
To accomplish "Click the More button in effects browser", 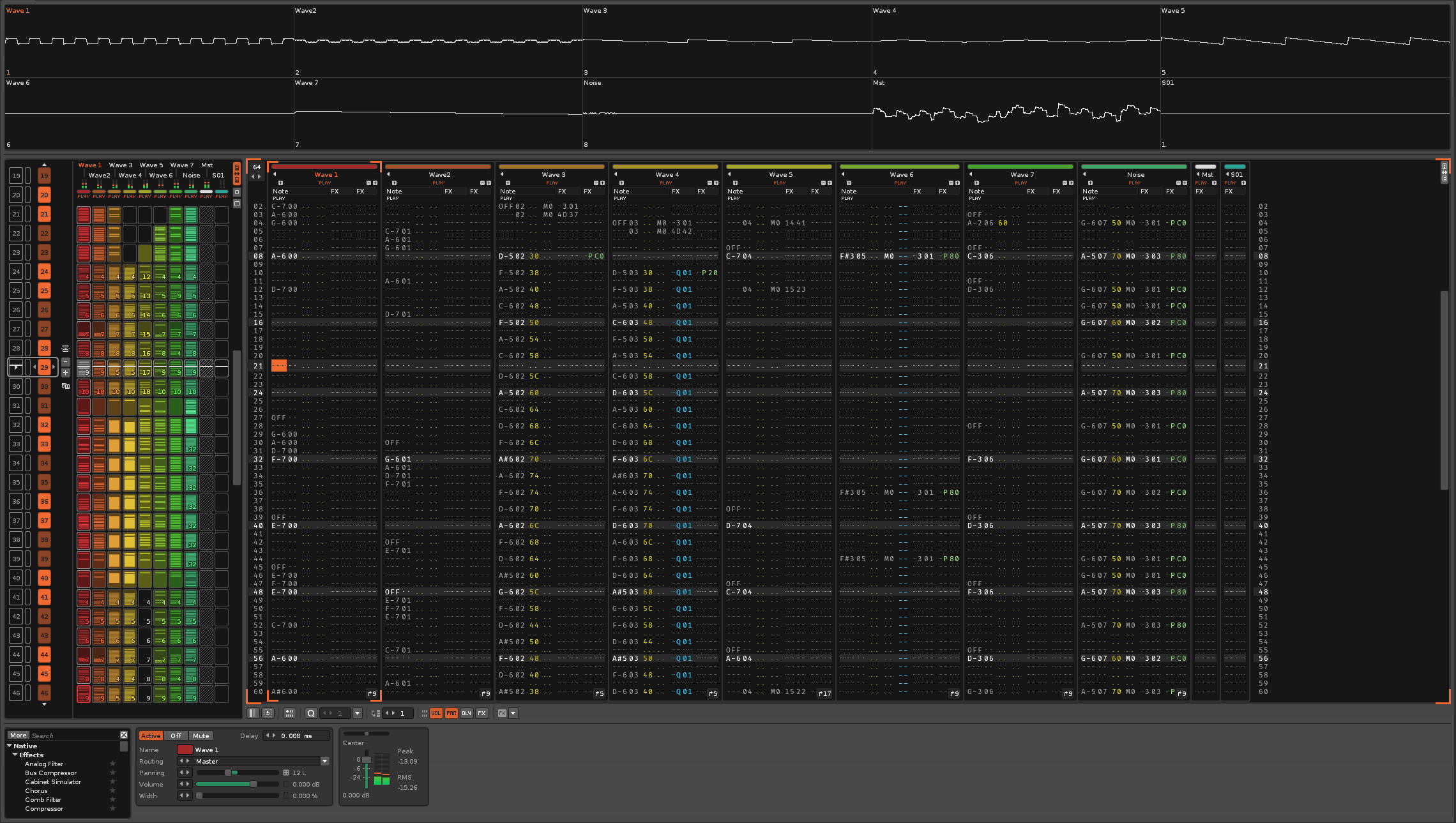I will point(19,735).
